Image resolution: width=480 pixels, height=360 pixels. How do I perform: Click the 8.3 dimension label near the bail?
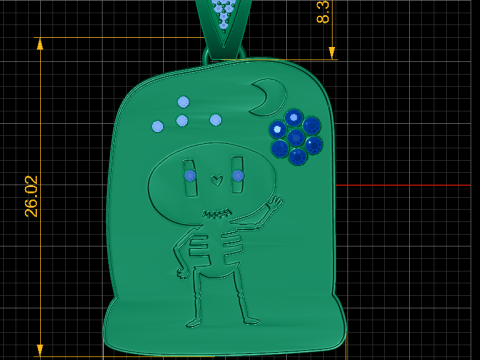pos(323,12)
